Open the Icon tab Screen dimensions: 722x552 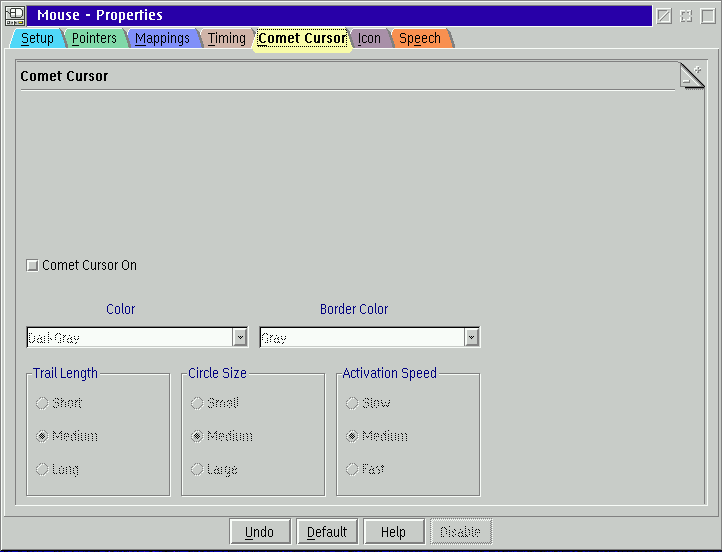[x=369, y=38]
